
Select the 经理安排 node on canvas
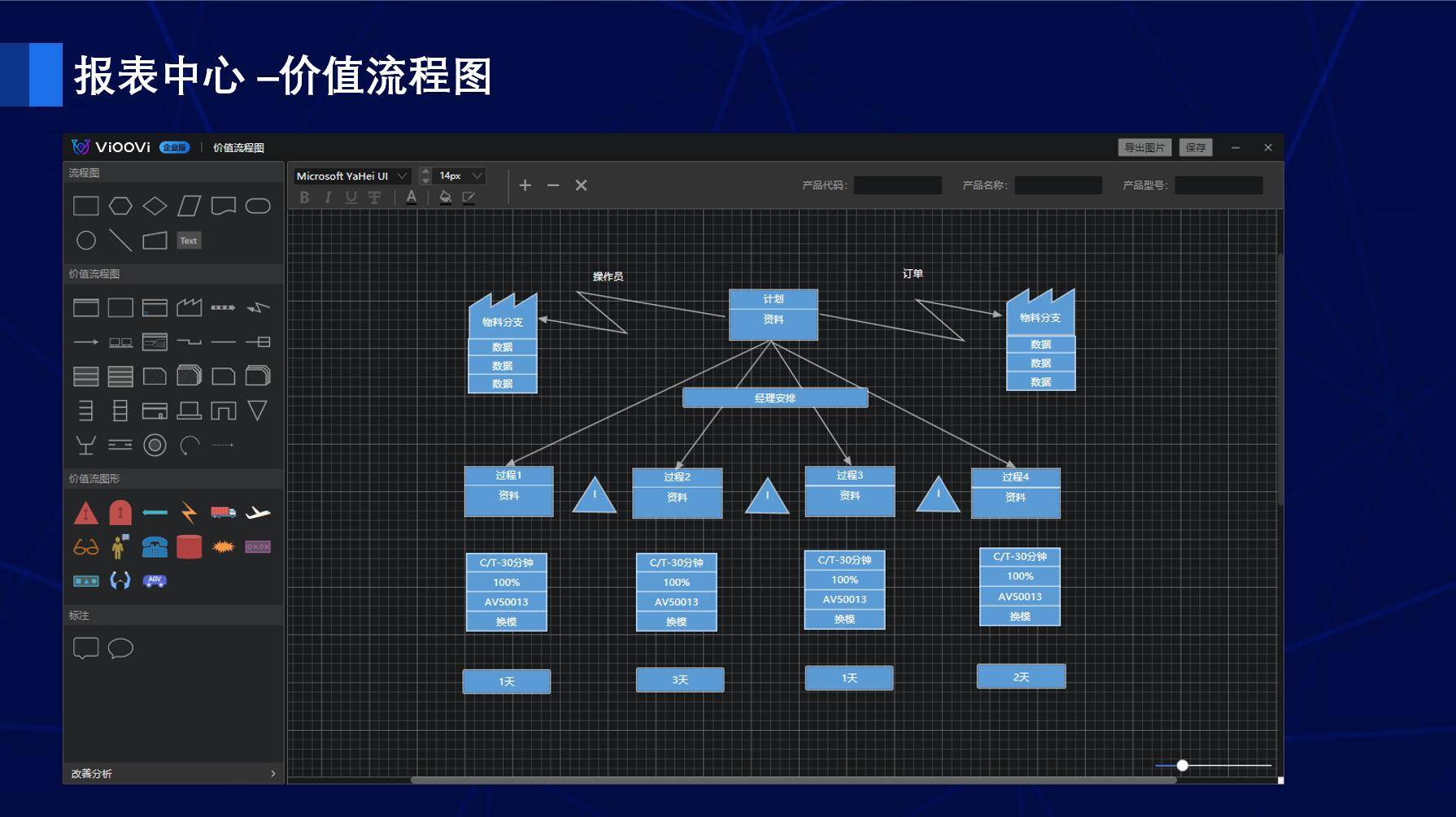click(775, 398)
